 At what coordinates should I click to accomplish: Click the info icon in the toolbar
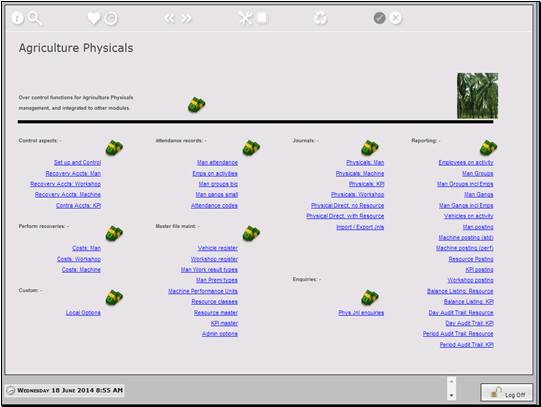click(18, 18)
